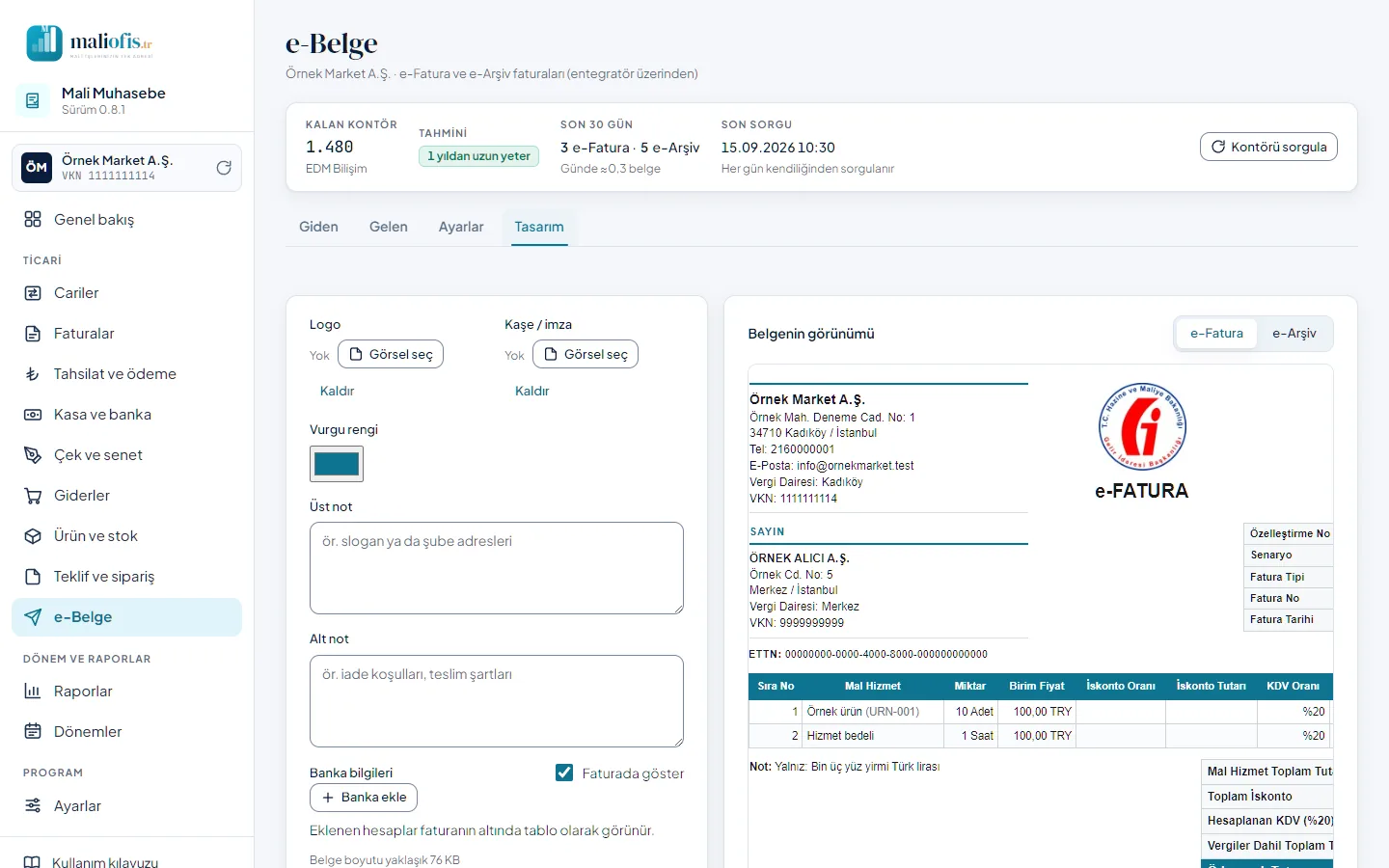Screen dimensions: 1389x868
Task: Click into the Üst not text area
Action: point(497,568)
